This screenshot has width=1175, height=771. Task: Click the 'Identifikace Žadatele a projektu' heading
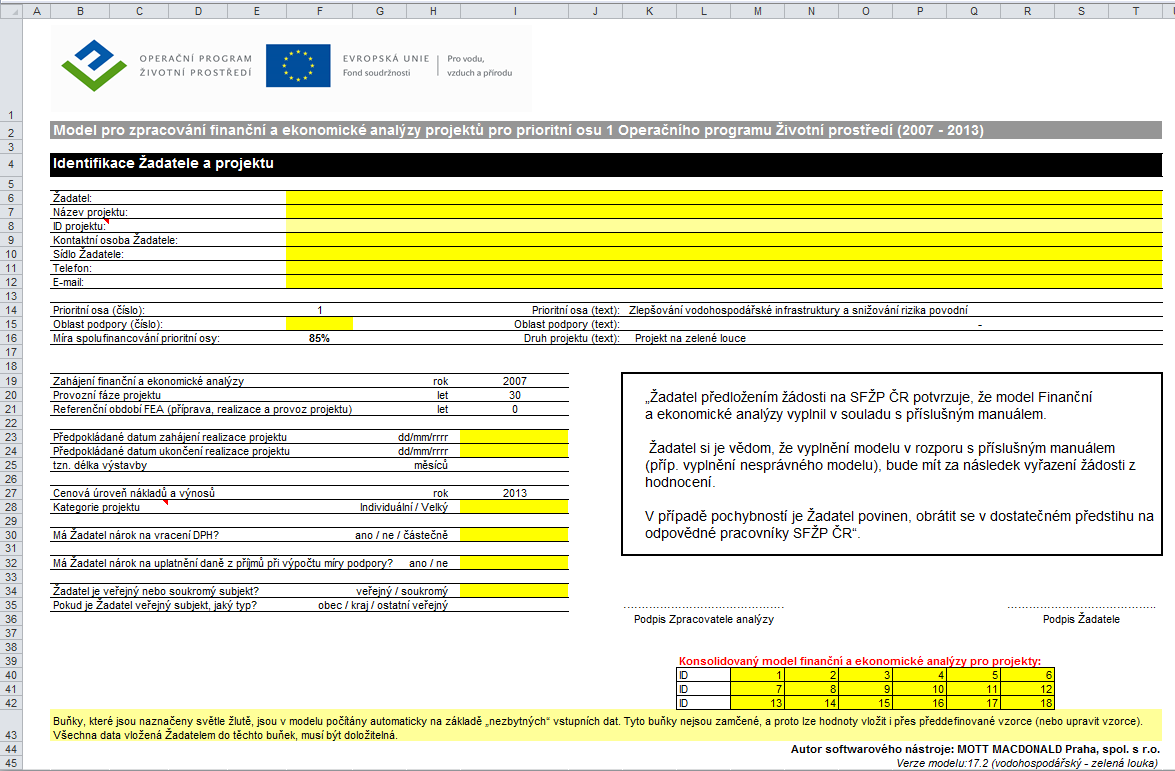click(x=163, y=163)
